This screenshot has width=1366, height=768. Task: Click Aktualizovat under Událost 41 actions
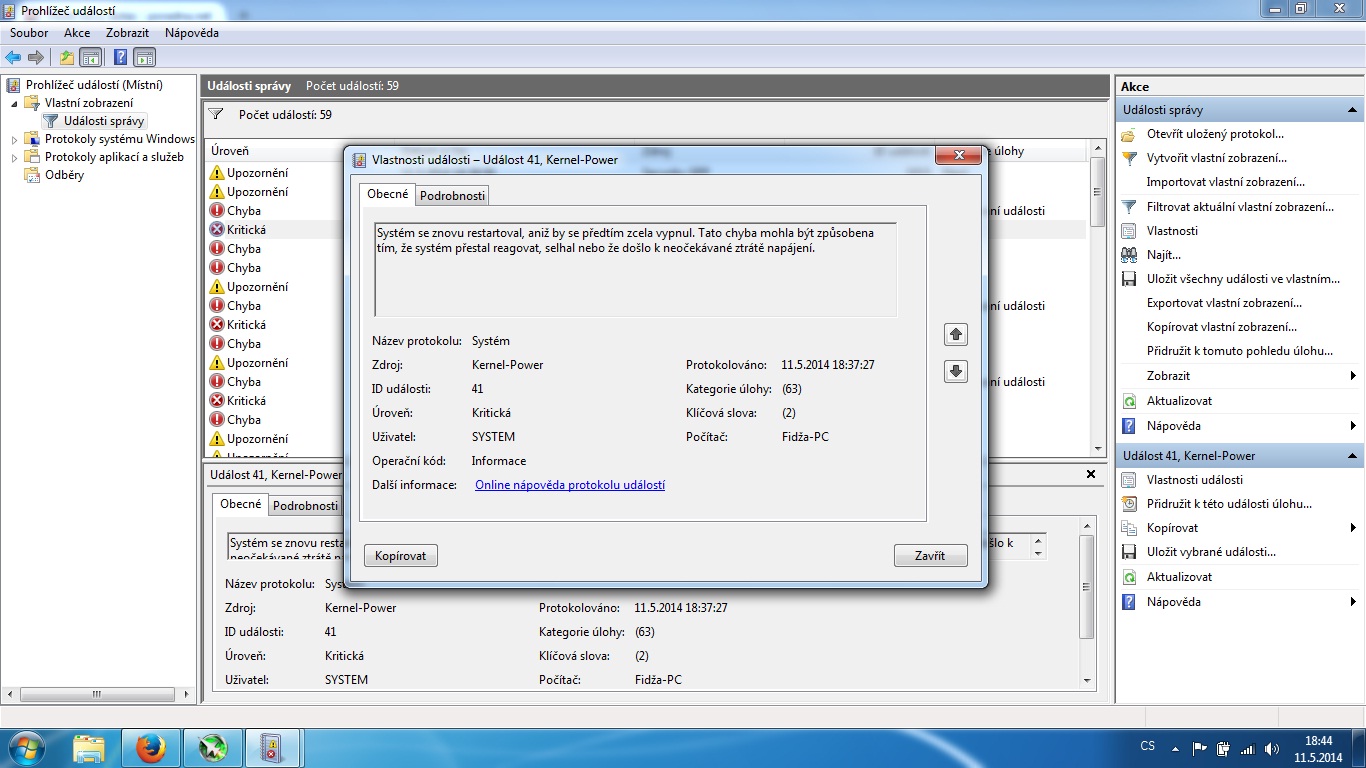1179,577
